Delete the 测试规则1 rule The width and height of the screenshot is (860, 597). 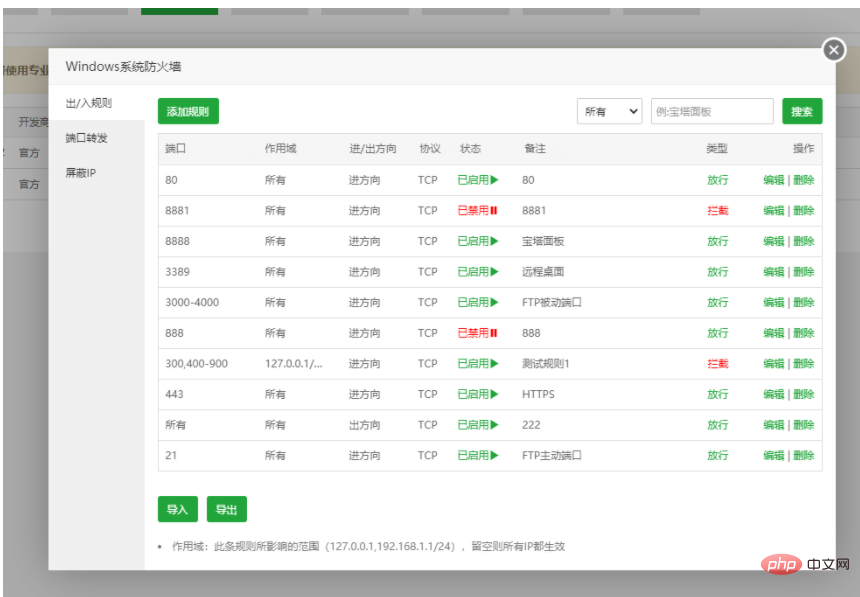(x=804, y=364)
